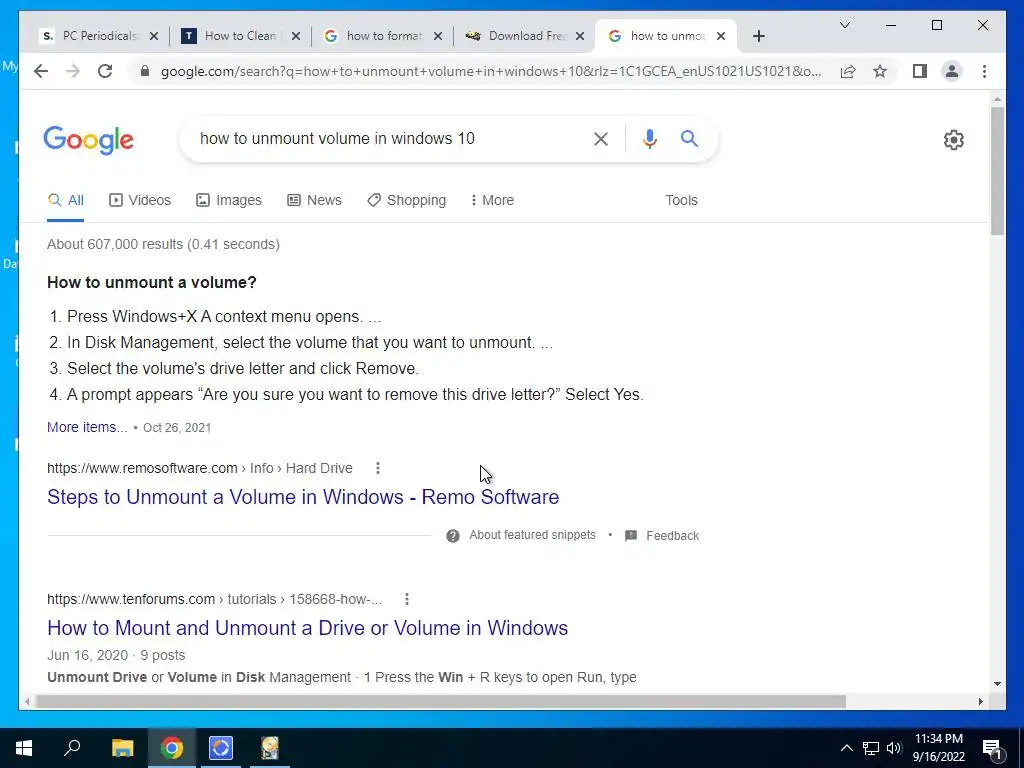Image resolution: width=1024 pixels, height=768 pixels.
Task: Bookmark this page with the star icon
Action: 880,71
